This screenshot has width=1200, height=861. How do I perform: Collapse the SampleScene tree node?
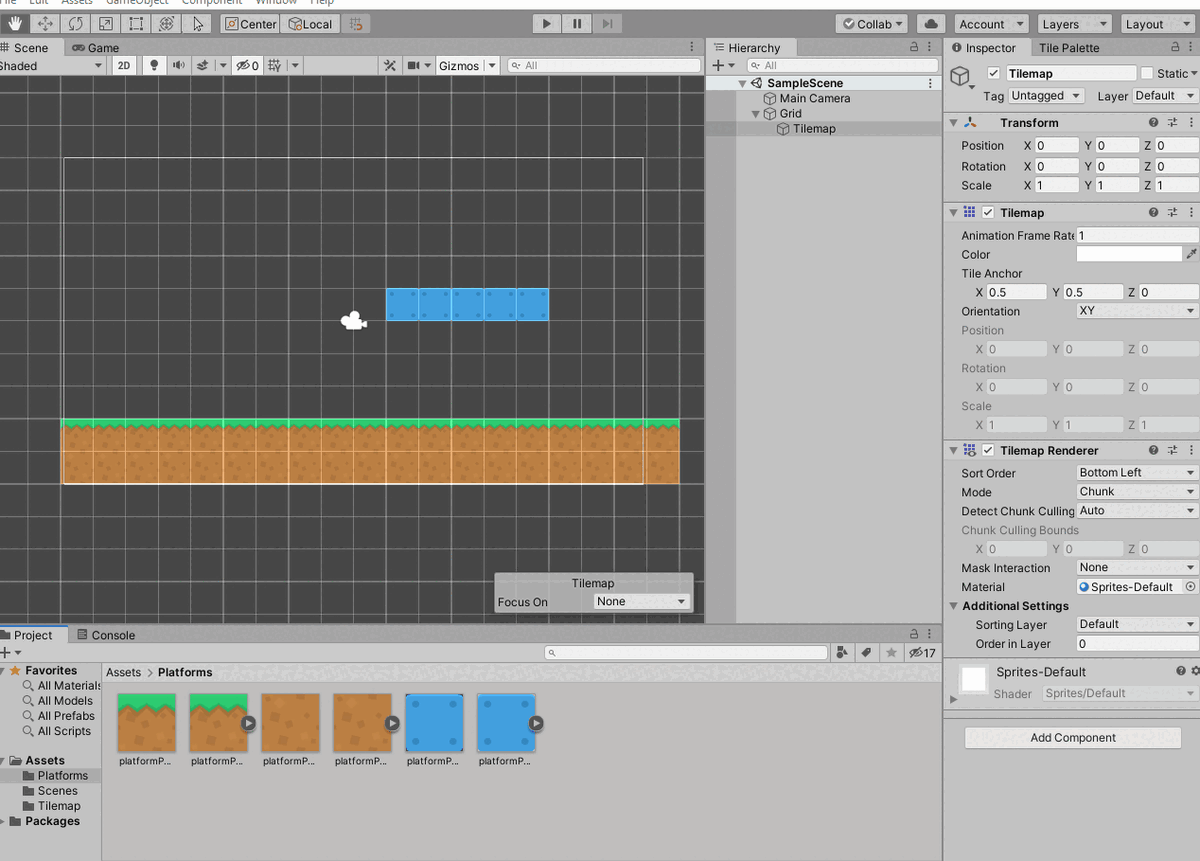click(x=742, y=83)
